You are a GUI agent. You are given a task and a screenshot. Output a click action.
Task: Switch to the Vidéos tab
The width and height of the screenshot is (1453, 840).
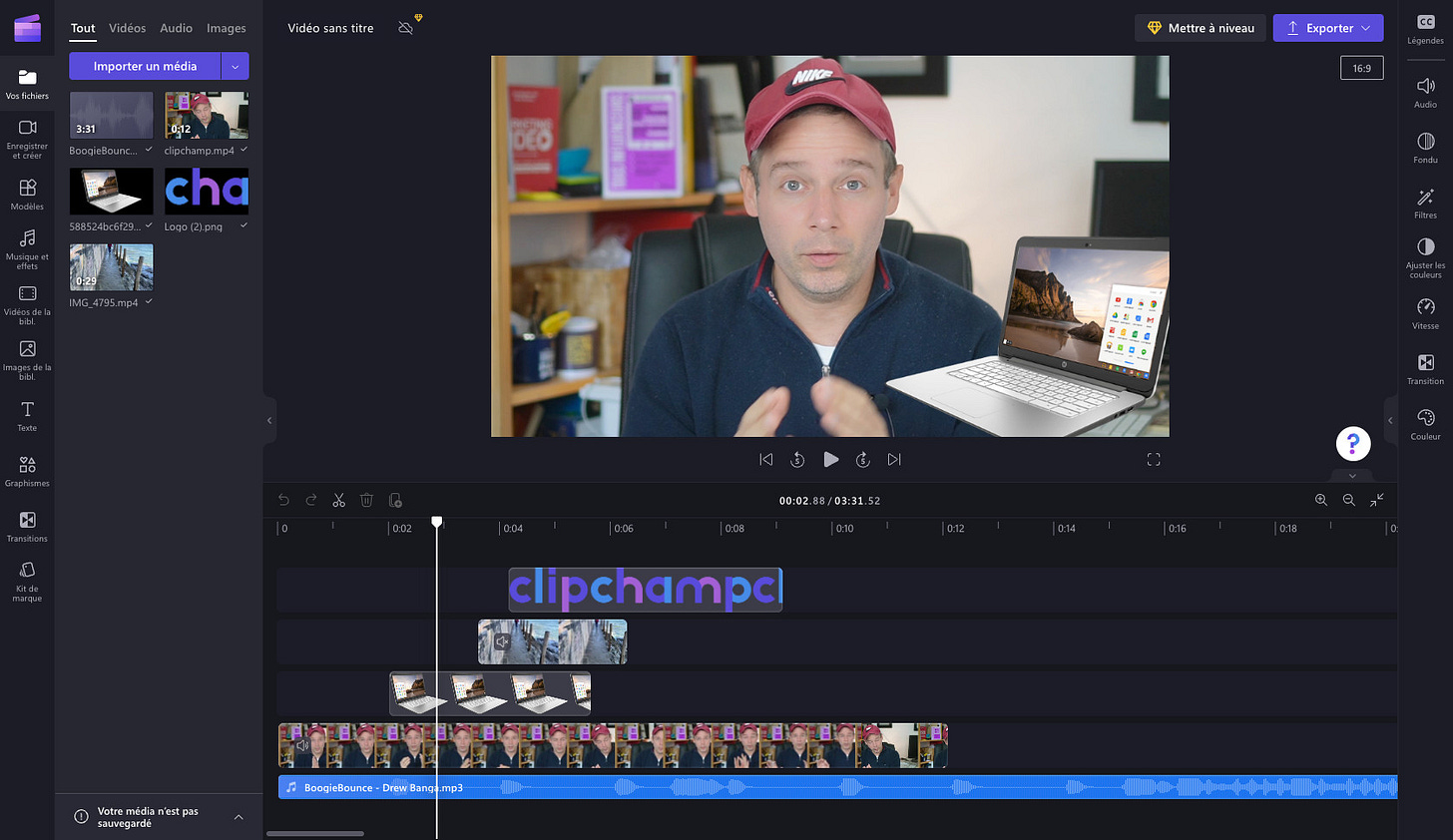click(128, 28)
